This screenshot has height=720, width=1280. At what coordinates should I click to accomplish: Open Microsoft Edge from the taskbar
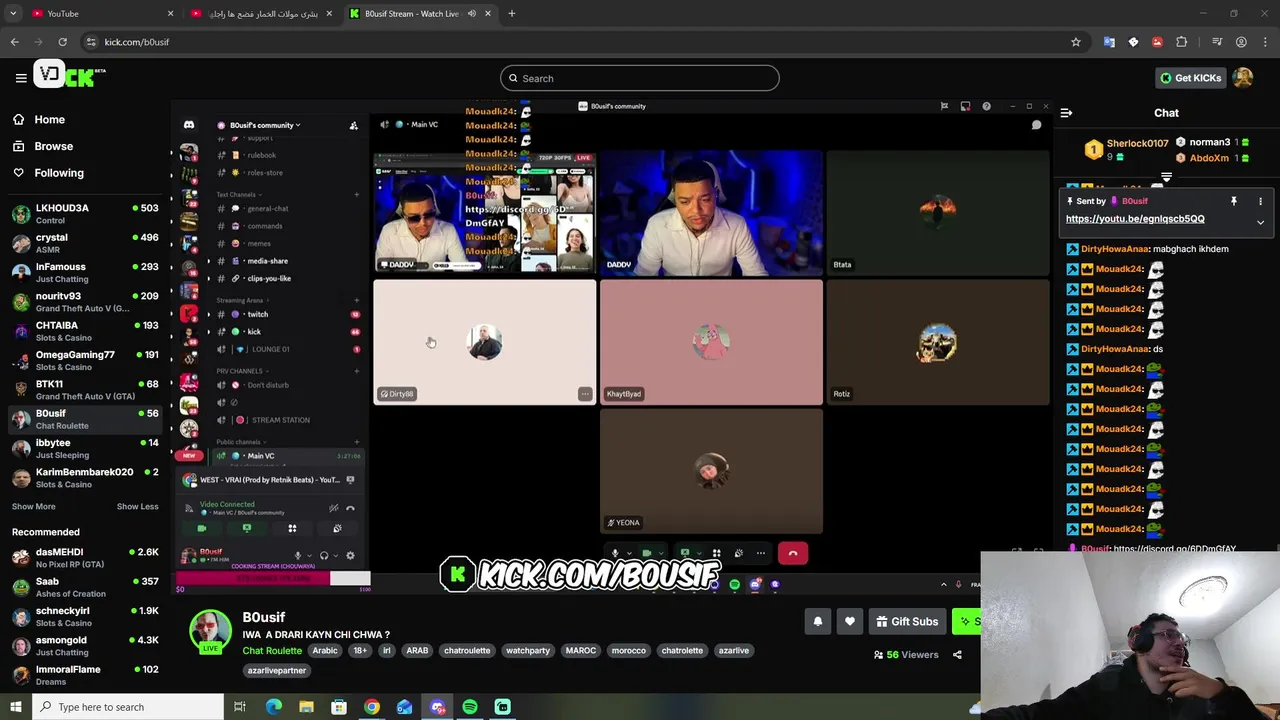pos(273,707)
